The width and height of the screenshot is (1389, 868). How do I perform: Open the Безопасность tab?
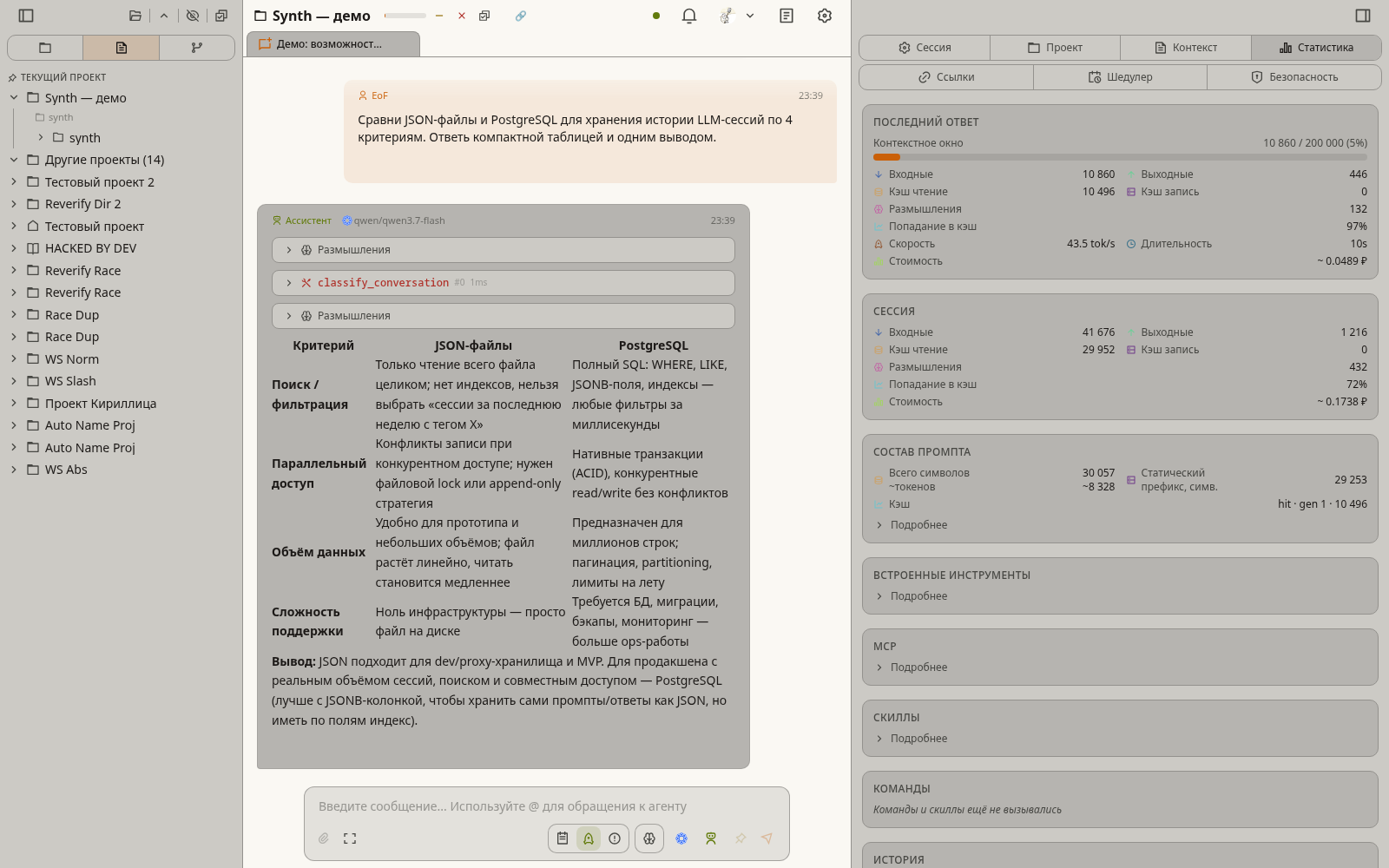click(1294, 77)
